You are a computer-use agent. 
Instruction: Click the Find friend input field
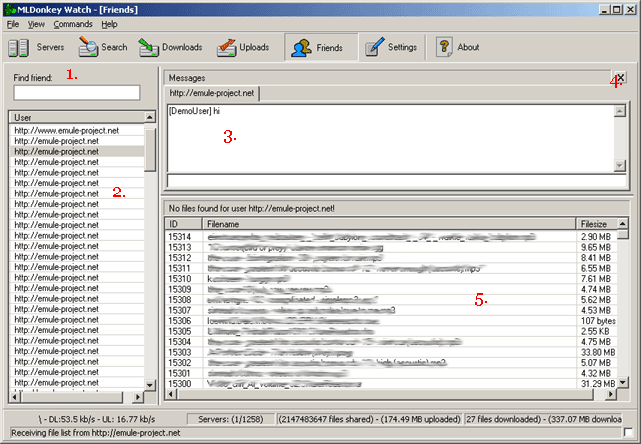[75, 93]
